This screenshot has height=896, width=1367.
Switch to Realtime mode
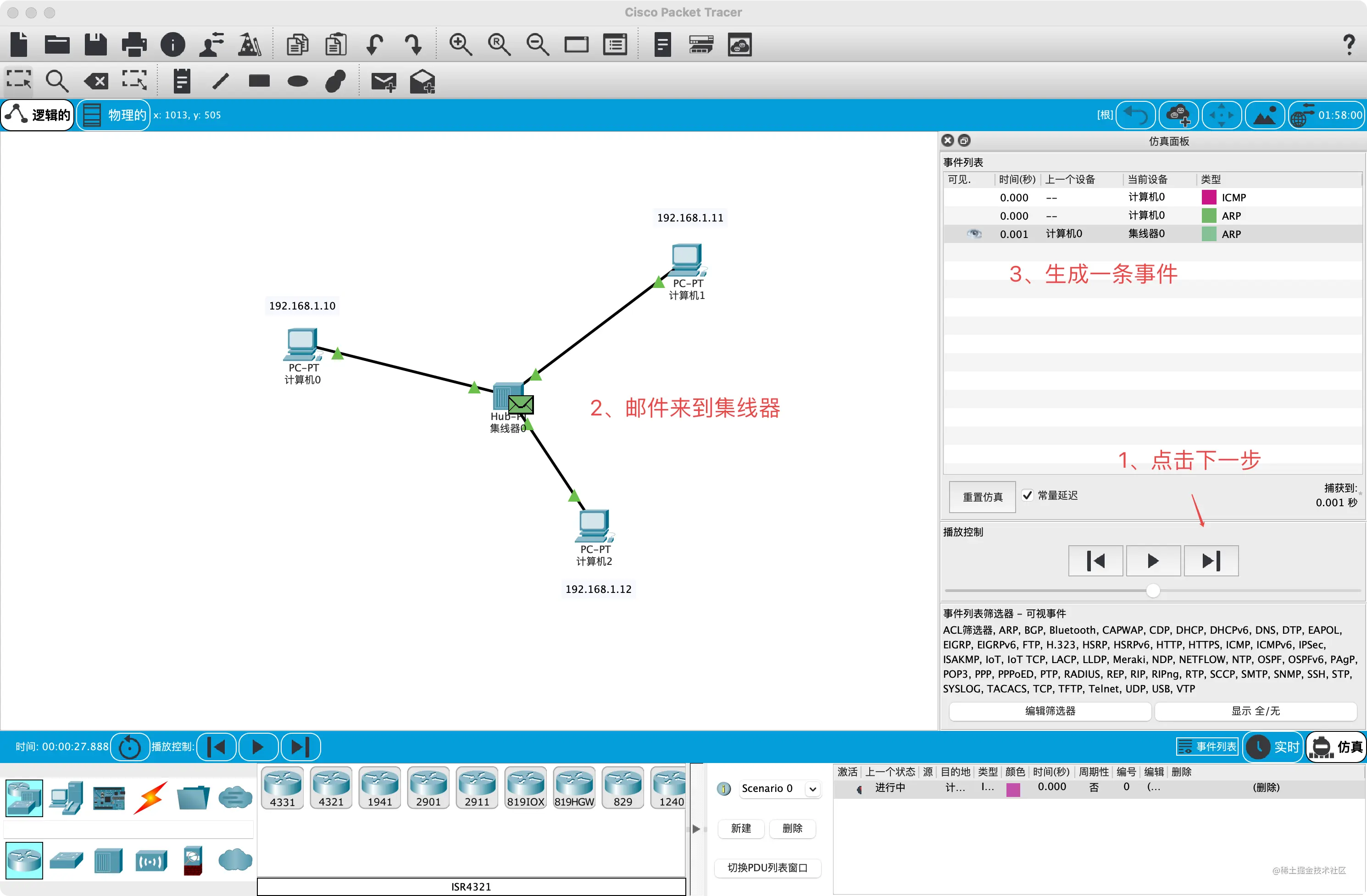tap(1273, 746)
